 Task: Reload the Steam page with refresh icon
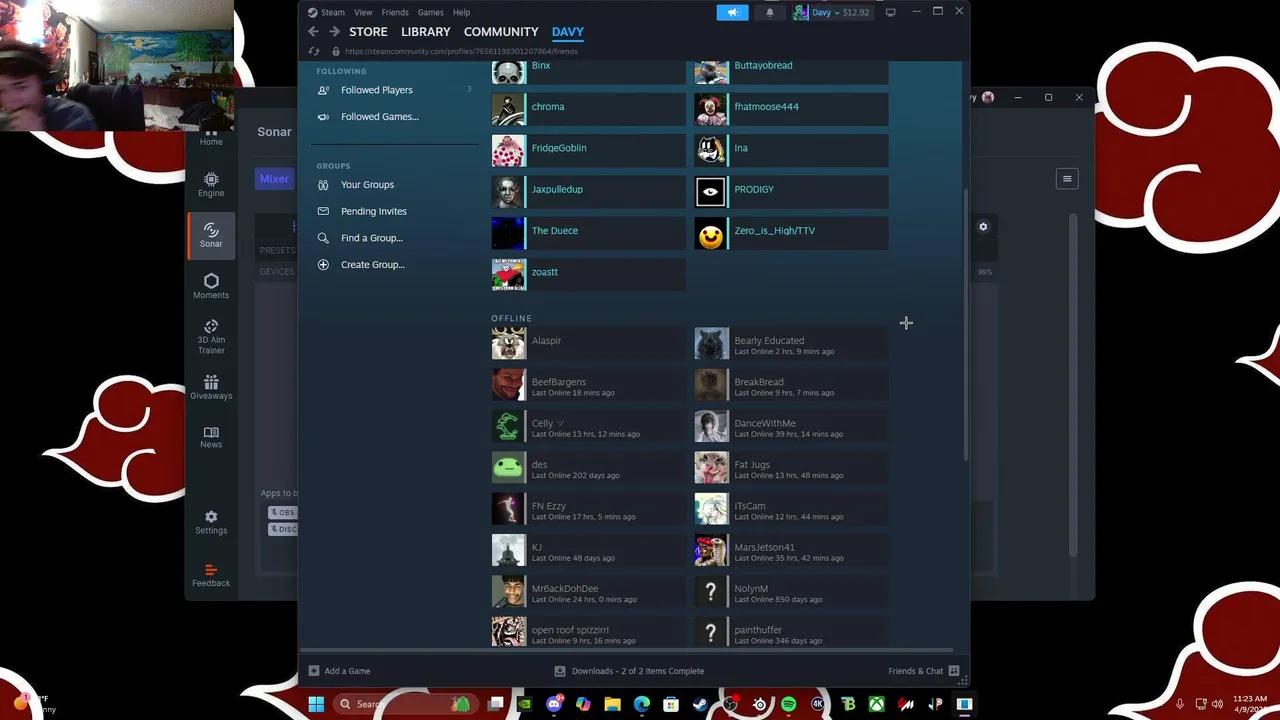pyautogui.click(x=314, y=51)
